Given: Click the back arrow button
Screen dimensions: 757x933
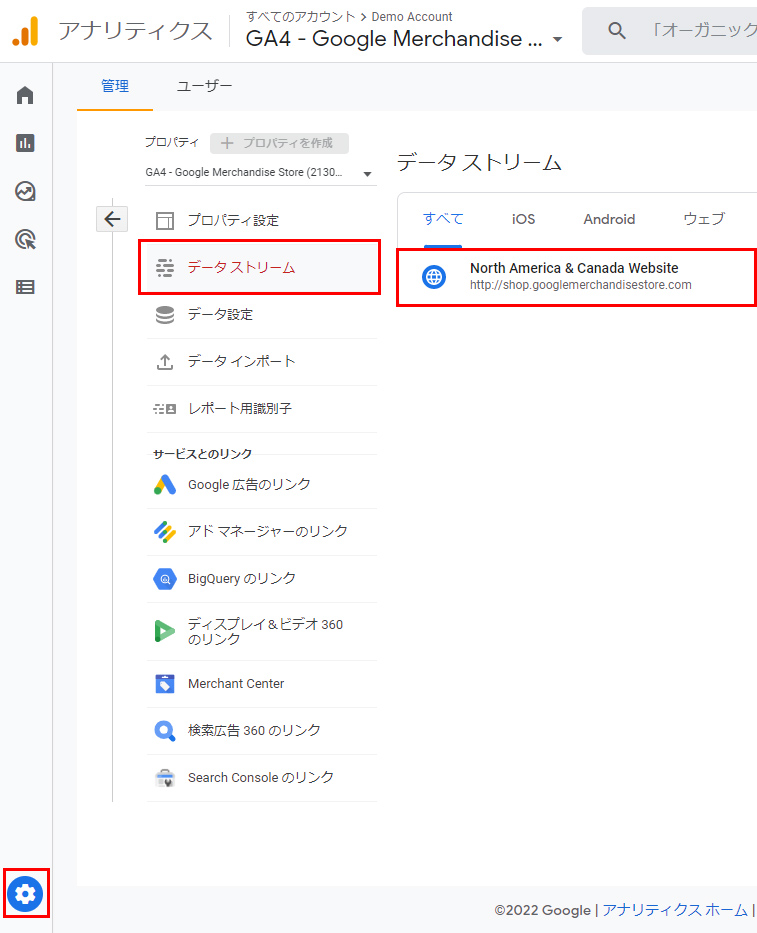Looking at the screenshot, I should [x=112, y=219].
